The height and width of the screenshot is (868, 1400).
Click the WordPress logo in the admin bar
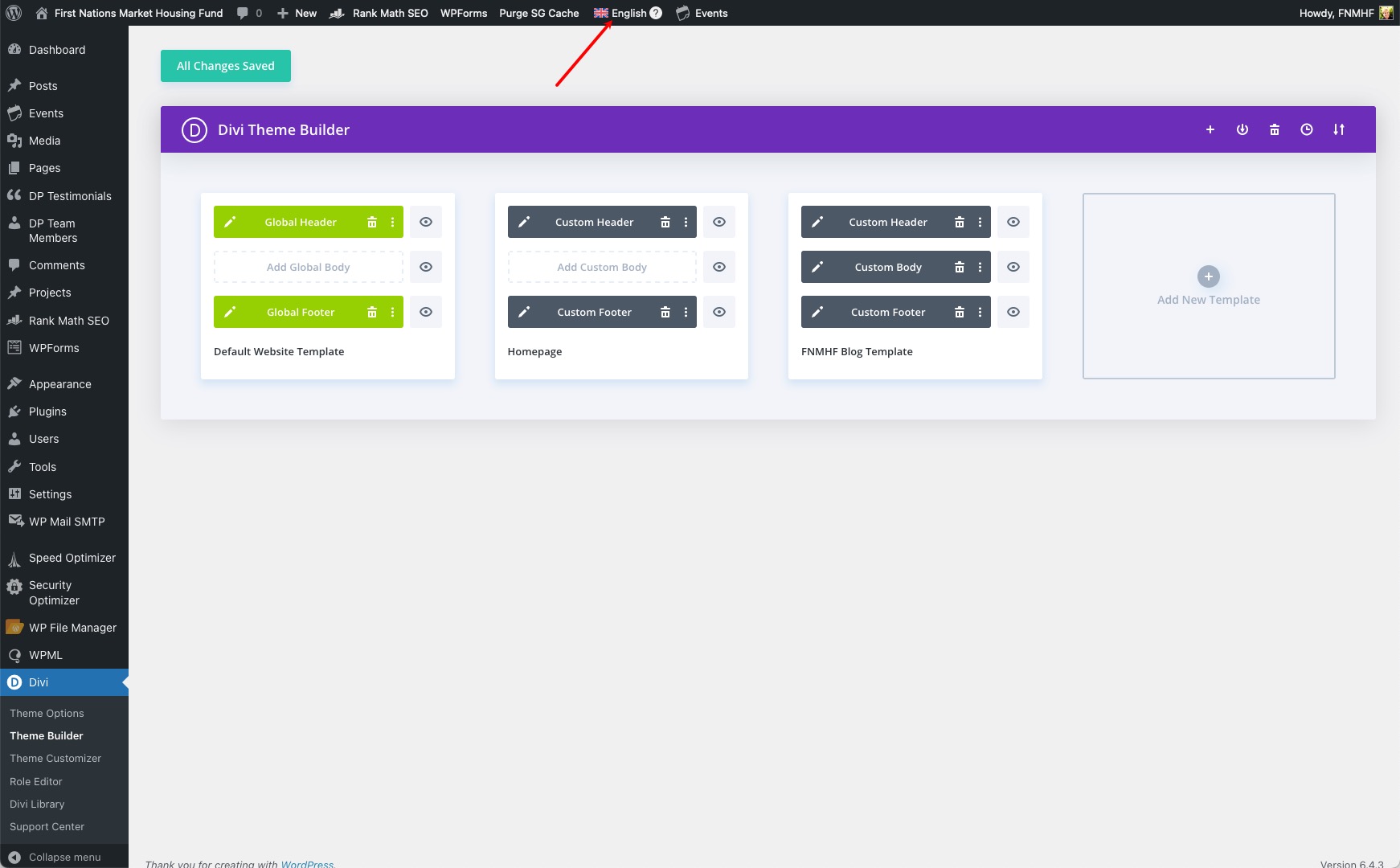tap(14, 13)
